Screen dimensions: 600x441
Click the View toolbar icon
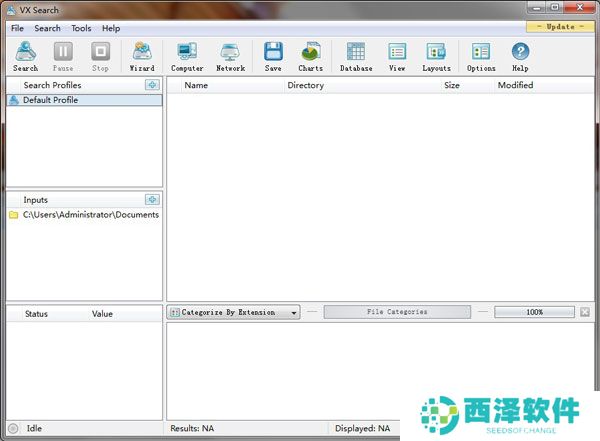click(x=397, y=56)
